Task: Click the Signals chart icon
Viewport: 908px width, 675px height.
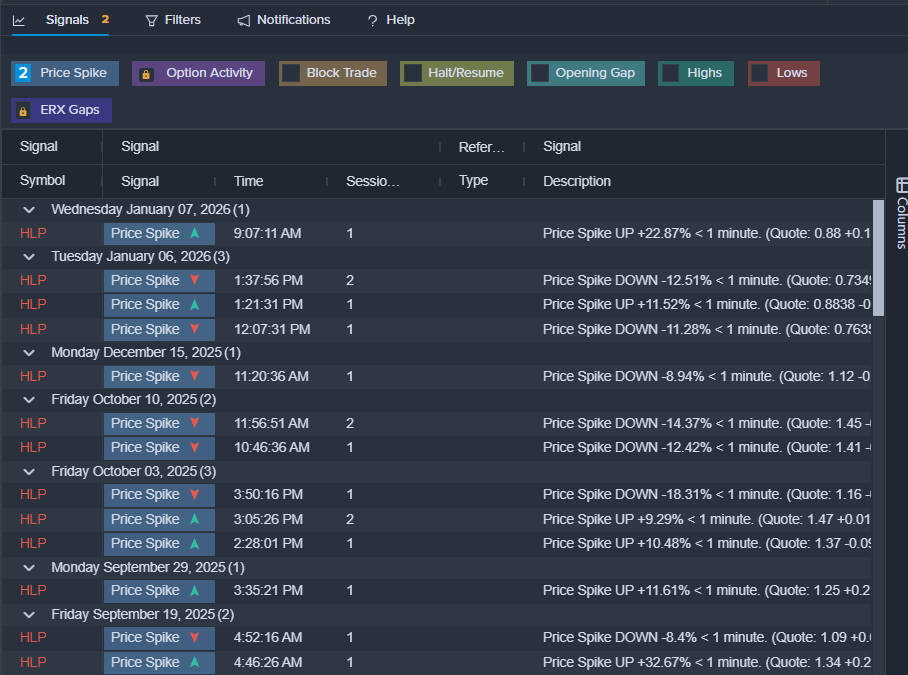Action: click(19, 20)
